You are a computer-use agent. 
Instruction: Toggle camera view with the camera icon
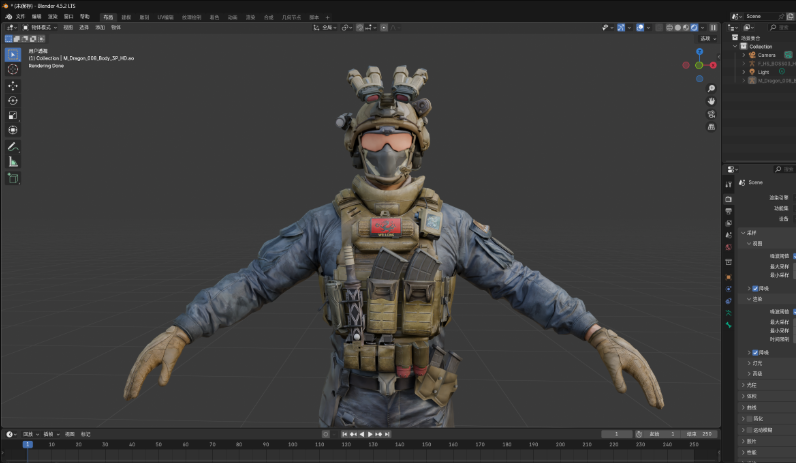[711, 114]
